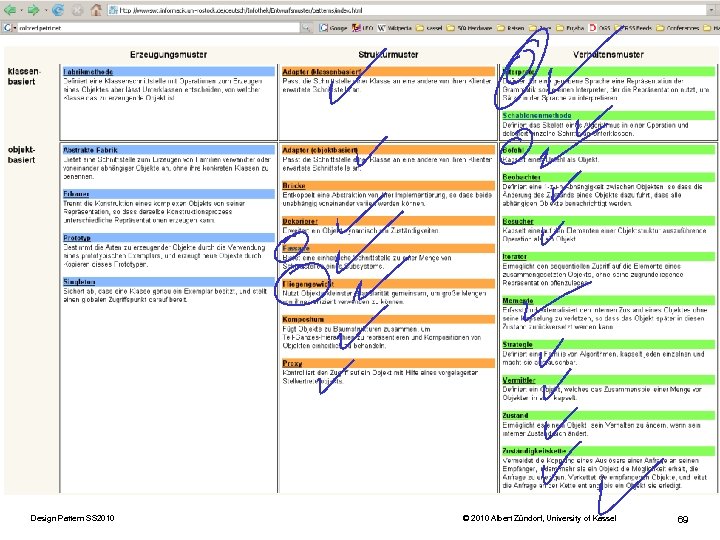Open the Fliegengewicht pattern link

pos(308,284)
